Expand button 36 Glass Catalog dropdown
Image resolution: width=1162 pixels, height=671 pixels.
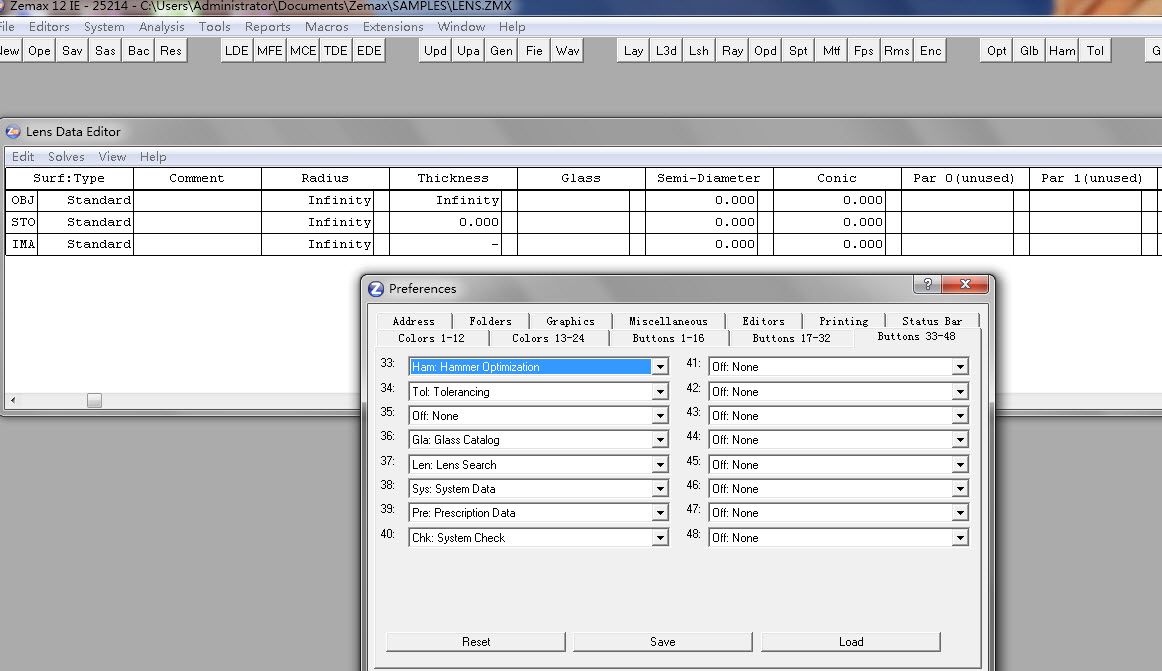point(660,440)
